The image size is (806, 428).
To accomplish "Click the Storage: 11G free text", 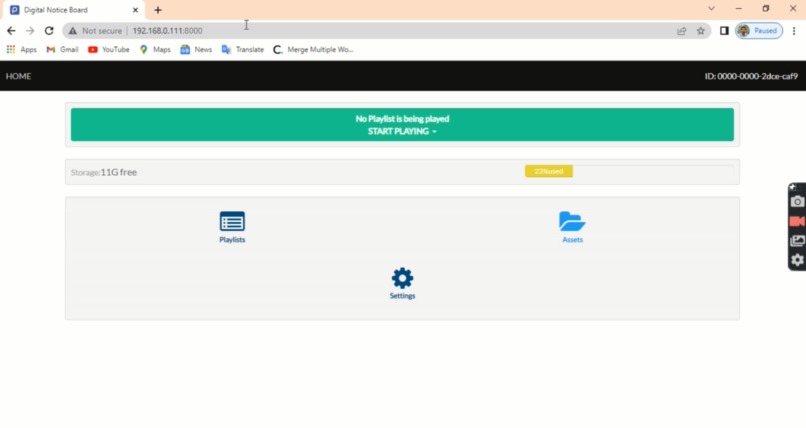I will pos(104,172).
